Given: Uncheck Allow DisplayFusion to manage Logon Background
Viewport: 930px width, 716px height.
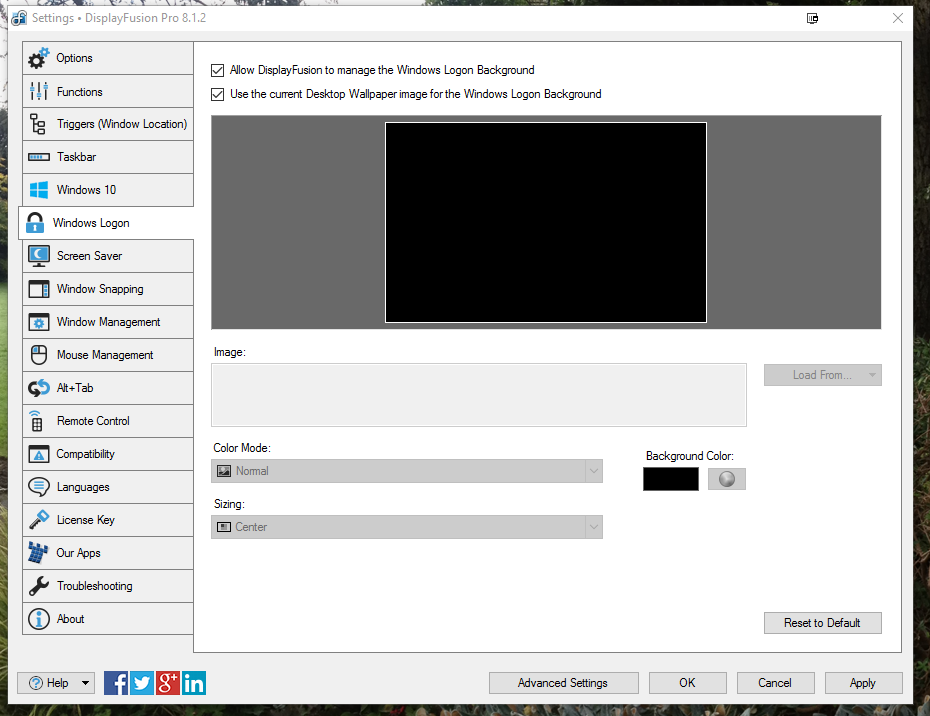Looking at the screenshot, I should click(218, 71).
